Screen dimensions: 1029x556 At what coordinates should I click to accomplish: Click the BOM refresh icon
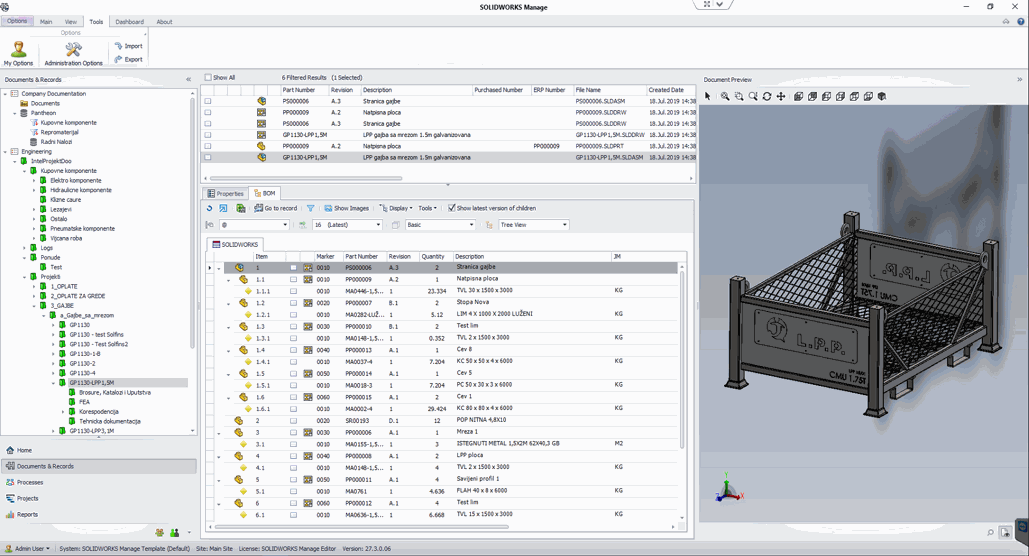[x=210, y=209]
